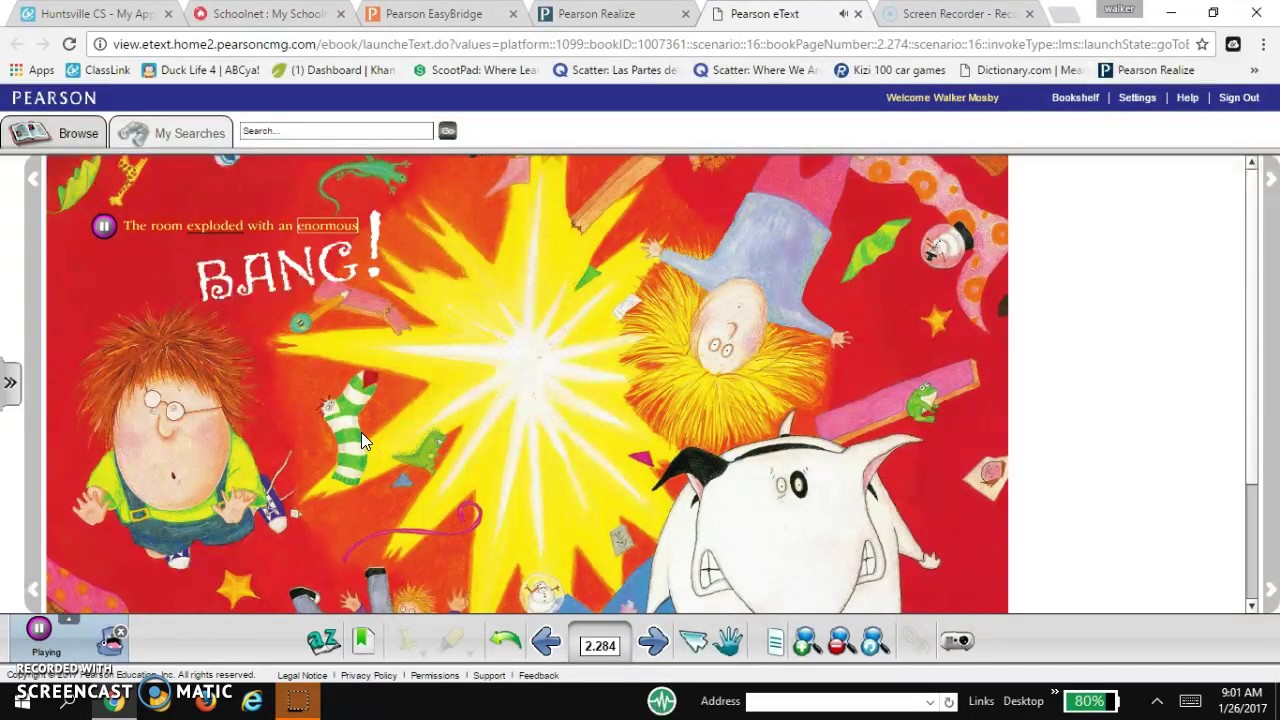Image resolution: width=1280 pixels, height=720 pixels.
Task: Expand the bookmarks overflow chevron
Action: click(1254, 70)
